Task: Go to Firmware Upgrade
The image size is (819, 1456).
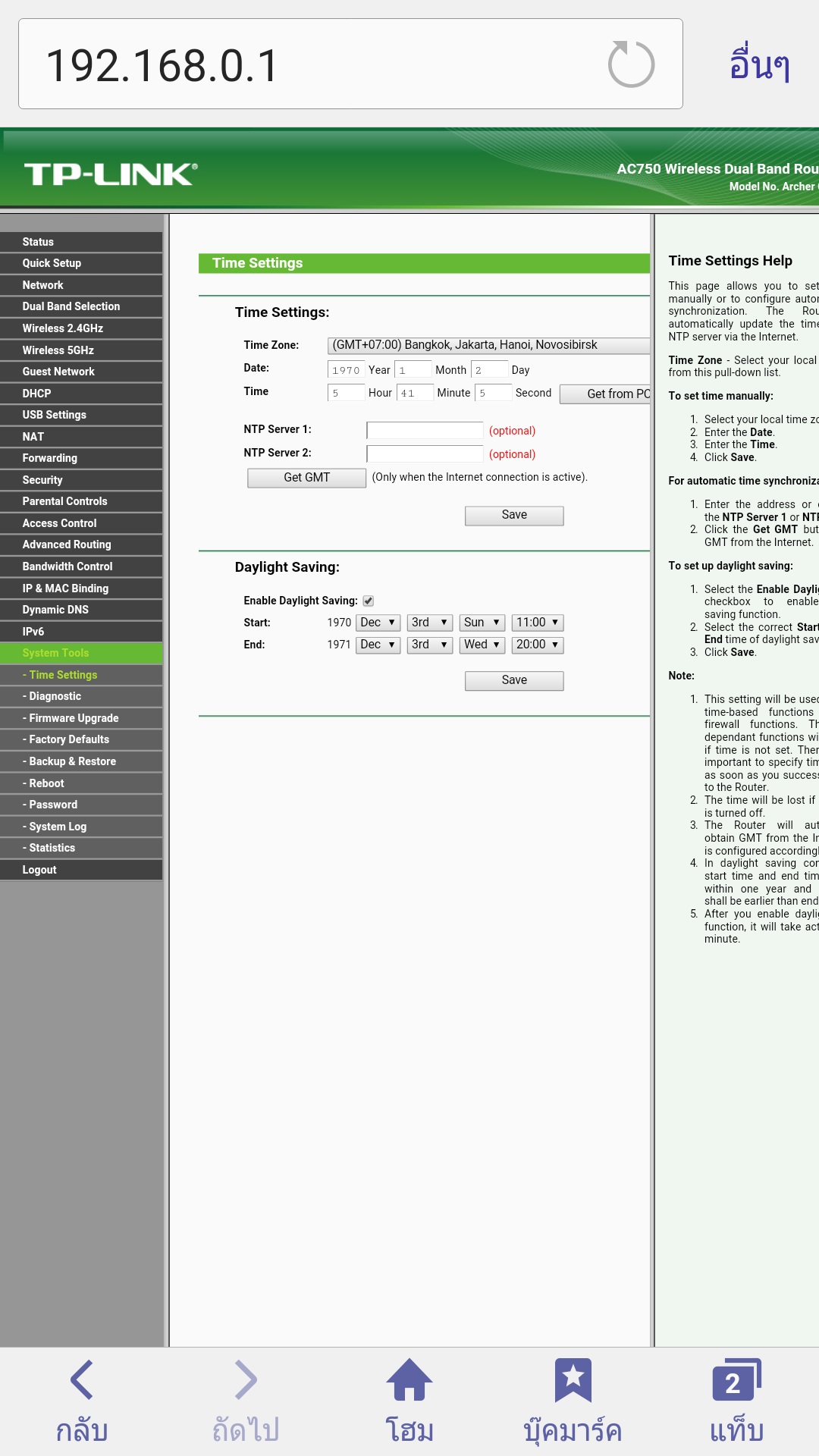Action: [x=81, y=718]
